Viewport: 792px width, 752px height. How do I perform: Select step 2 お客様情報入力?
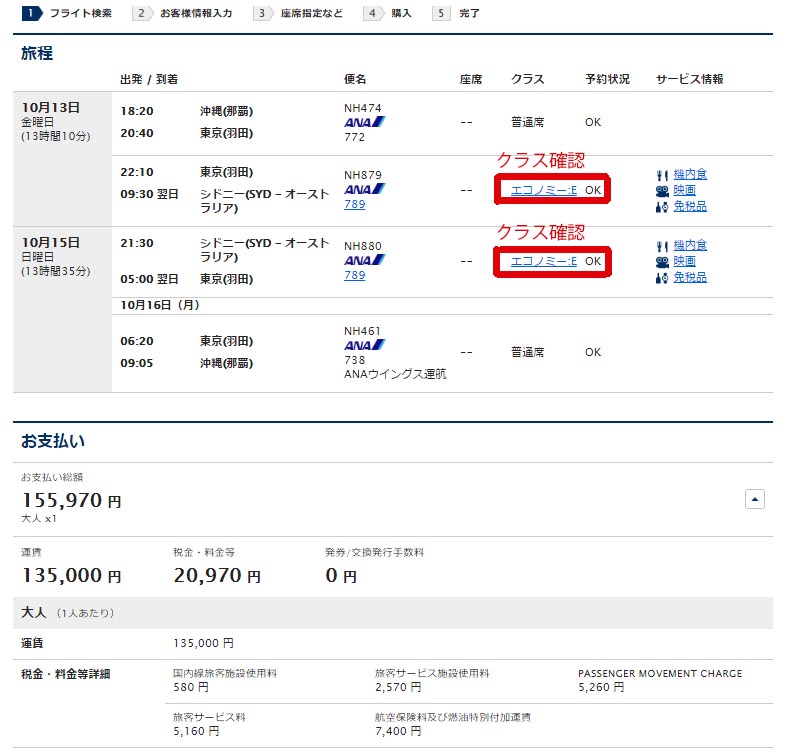[186, 14]
